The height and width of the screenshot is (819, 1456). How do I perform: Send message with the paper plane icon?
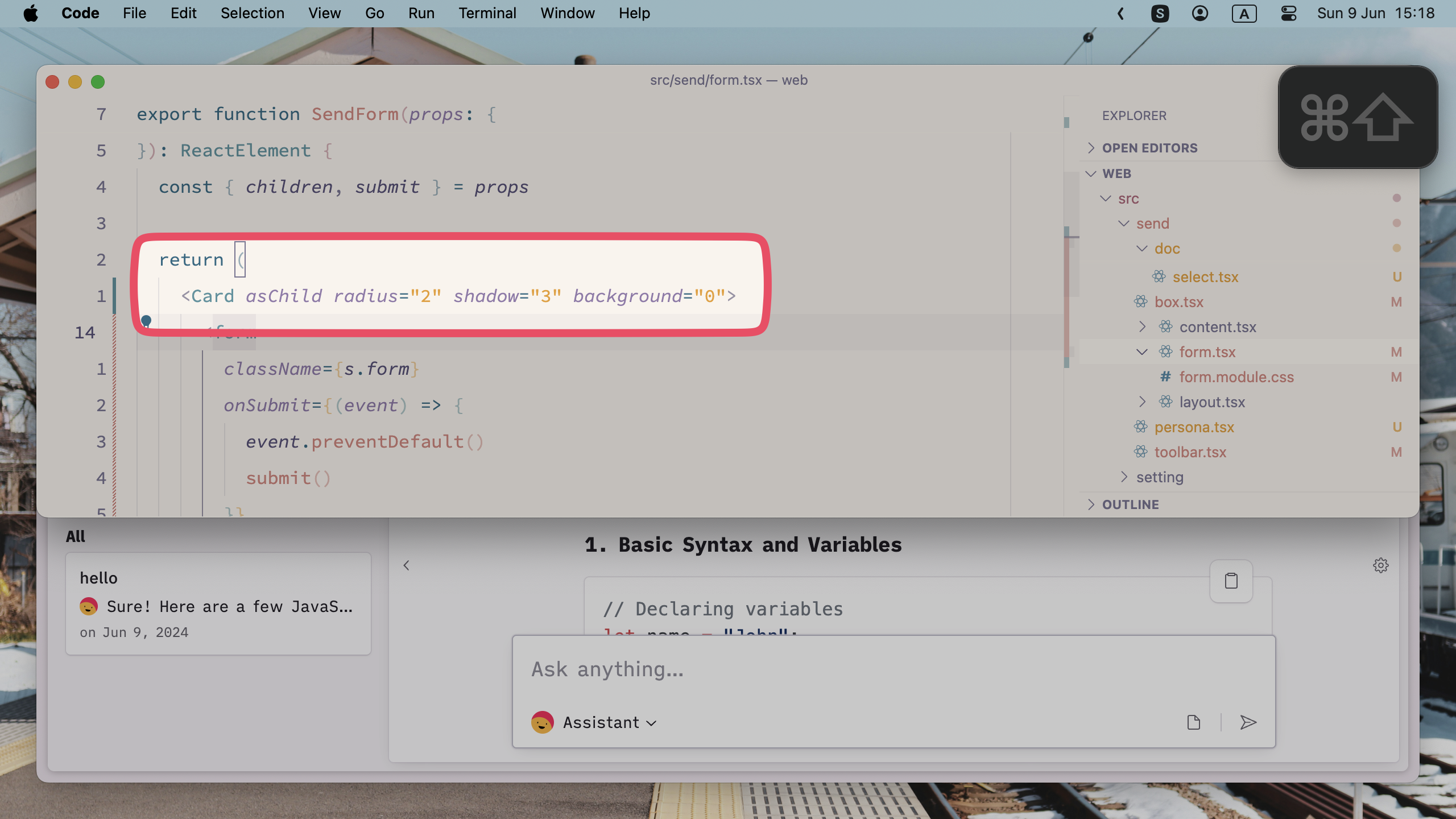coord(1248,722)
